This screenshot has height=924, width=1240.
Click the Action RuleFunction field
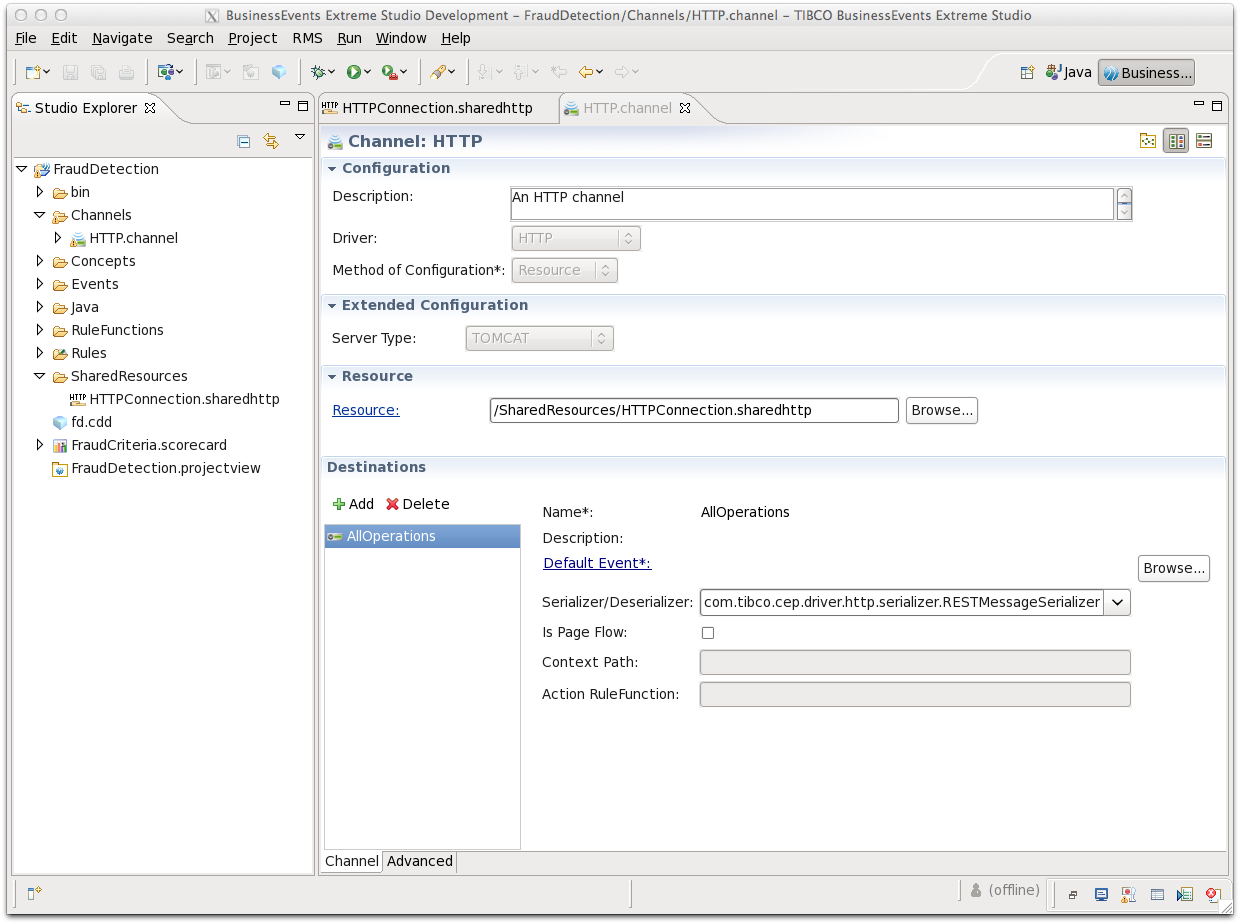tap(915, 694)
